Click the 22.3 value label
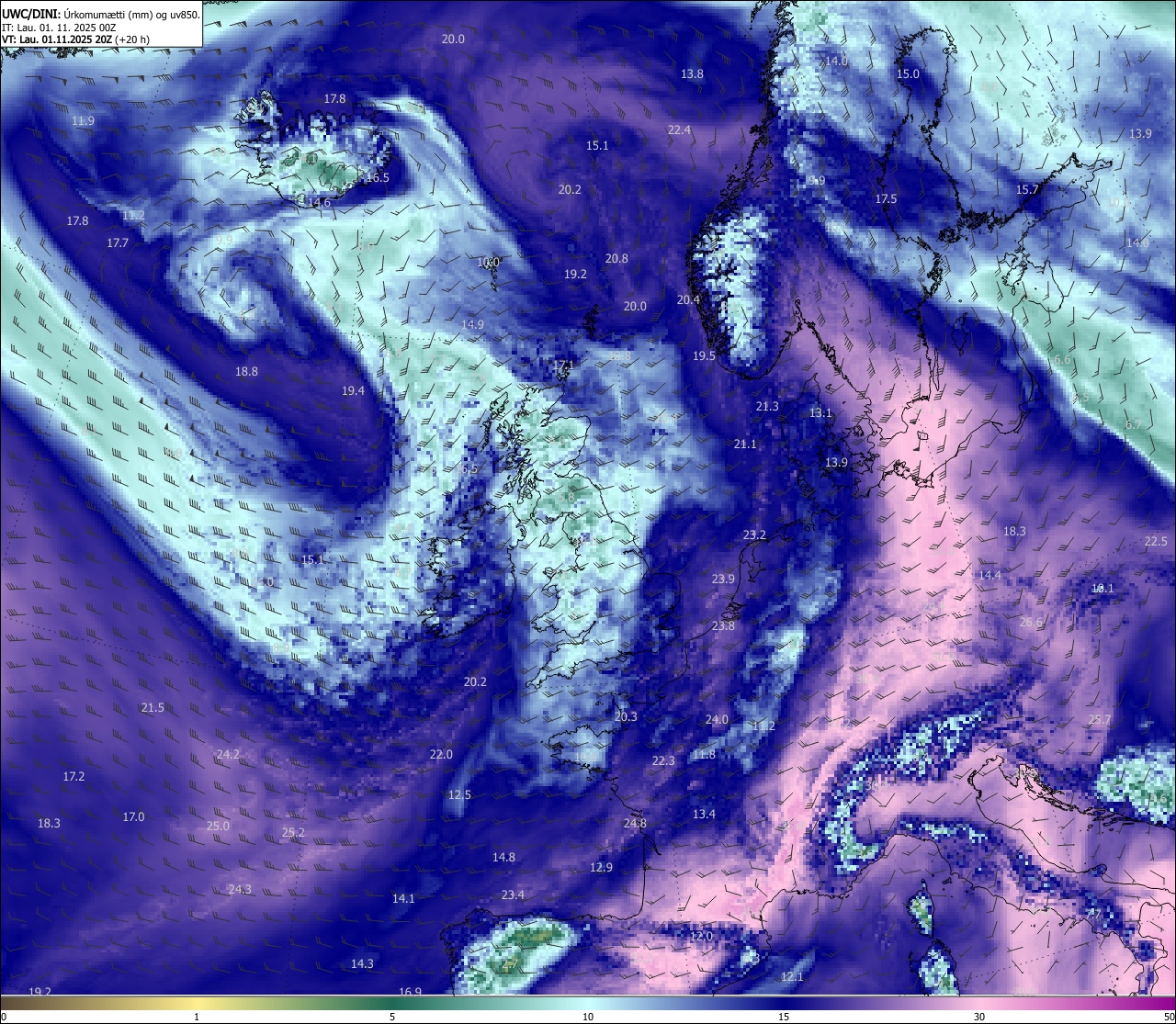1176x1024 pixels. (663, 760)
